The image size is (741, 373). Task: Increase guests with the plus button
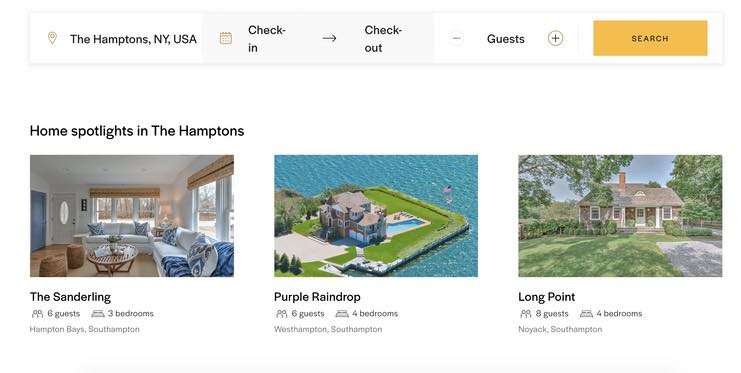(555, 38)
